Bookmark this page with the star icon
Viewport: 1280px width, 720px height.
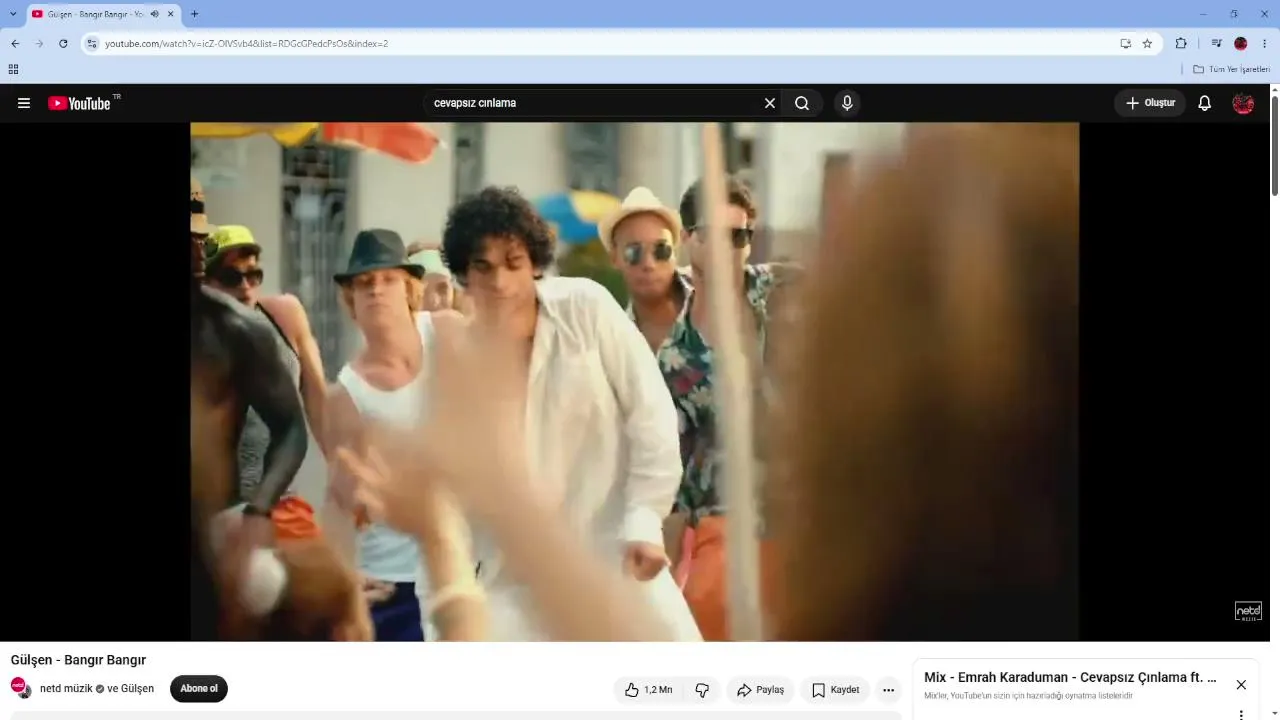pos(1147,44)
